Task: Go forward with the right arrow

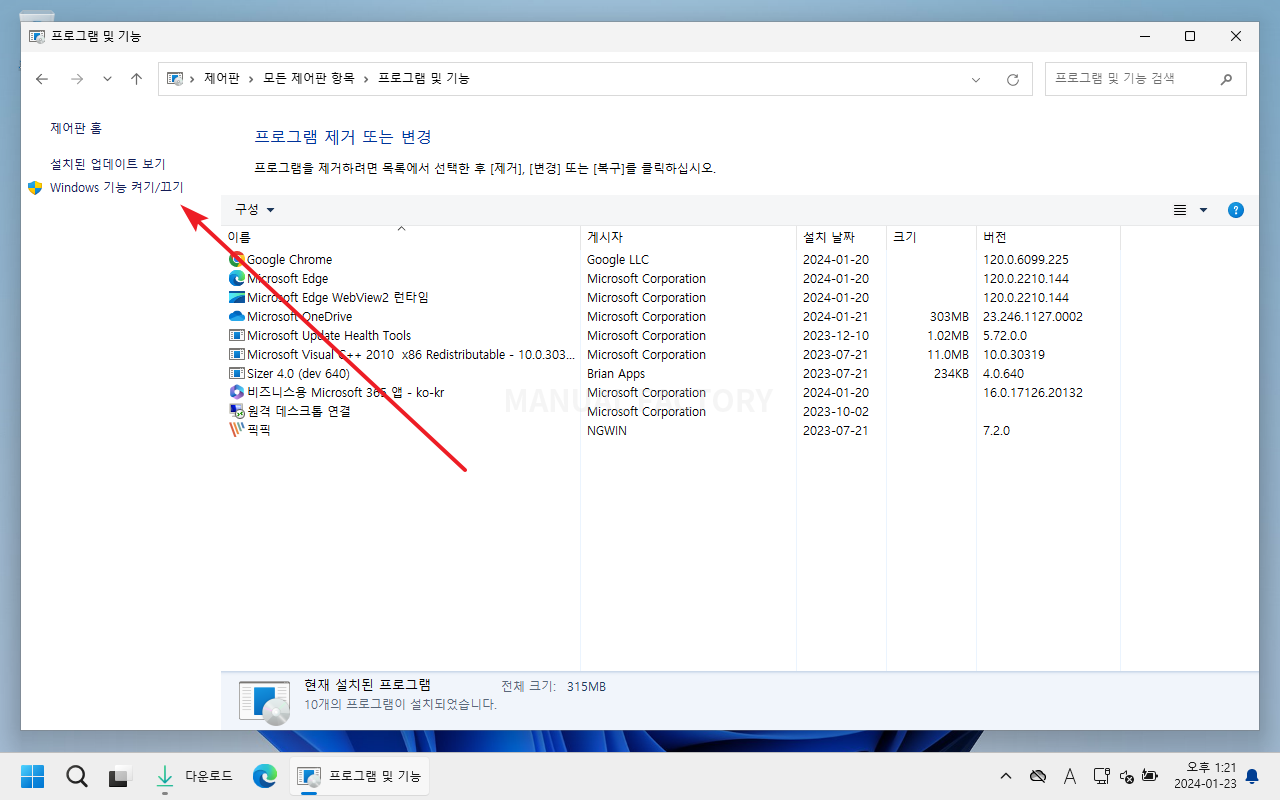Action: pos(76,79)
